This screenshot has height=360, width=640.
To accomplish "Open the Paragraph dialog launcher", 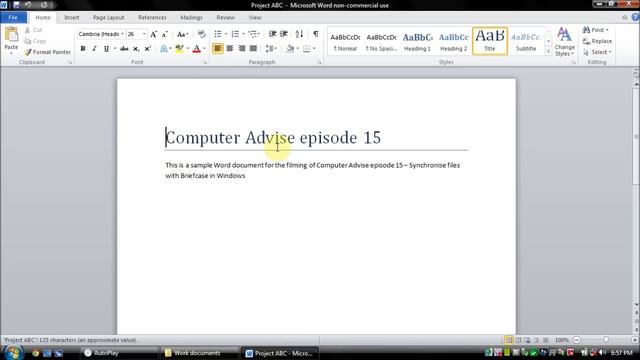I will pyautogui.click(x=319, y=62).
